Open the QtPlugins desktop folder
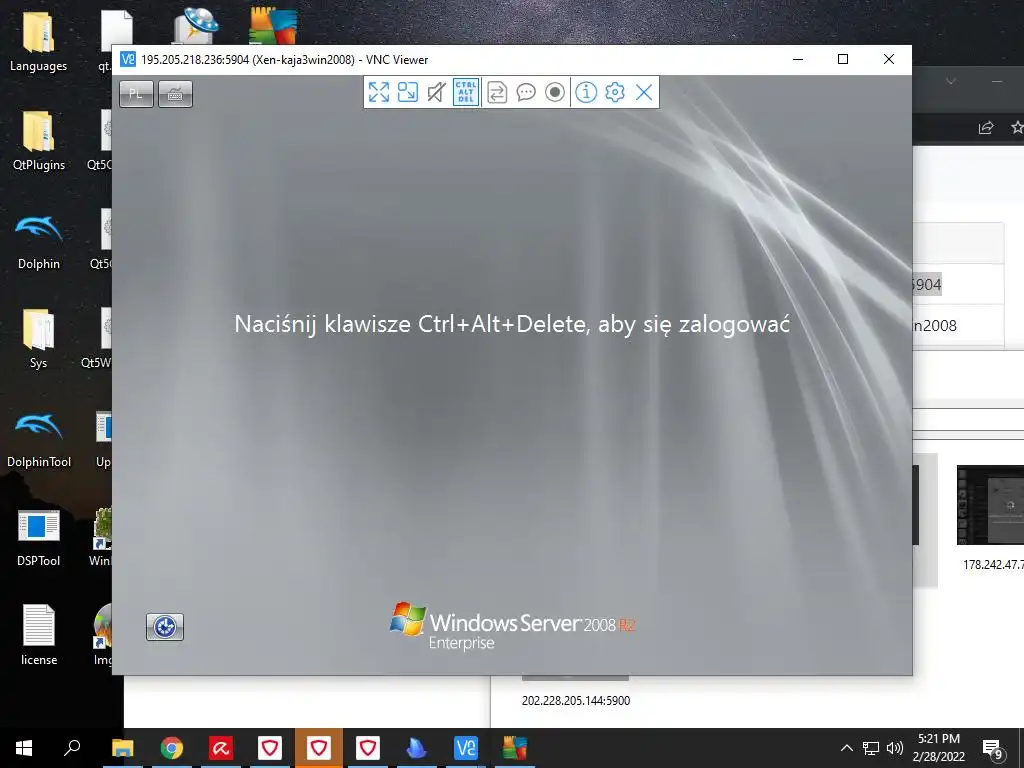The height and width of the screenshot is (768, 1024). (x=39, y=140)
